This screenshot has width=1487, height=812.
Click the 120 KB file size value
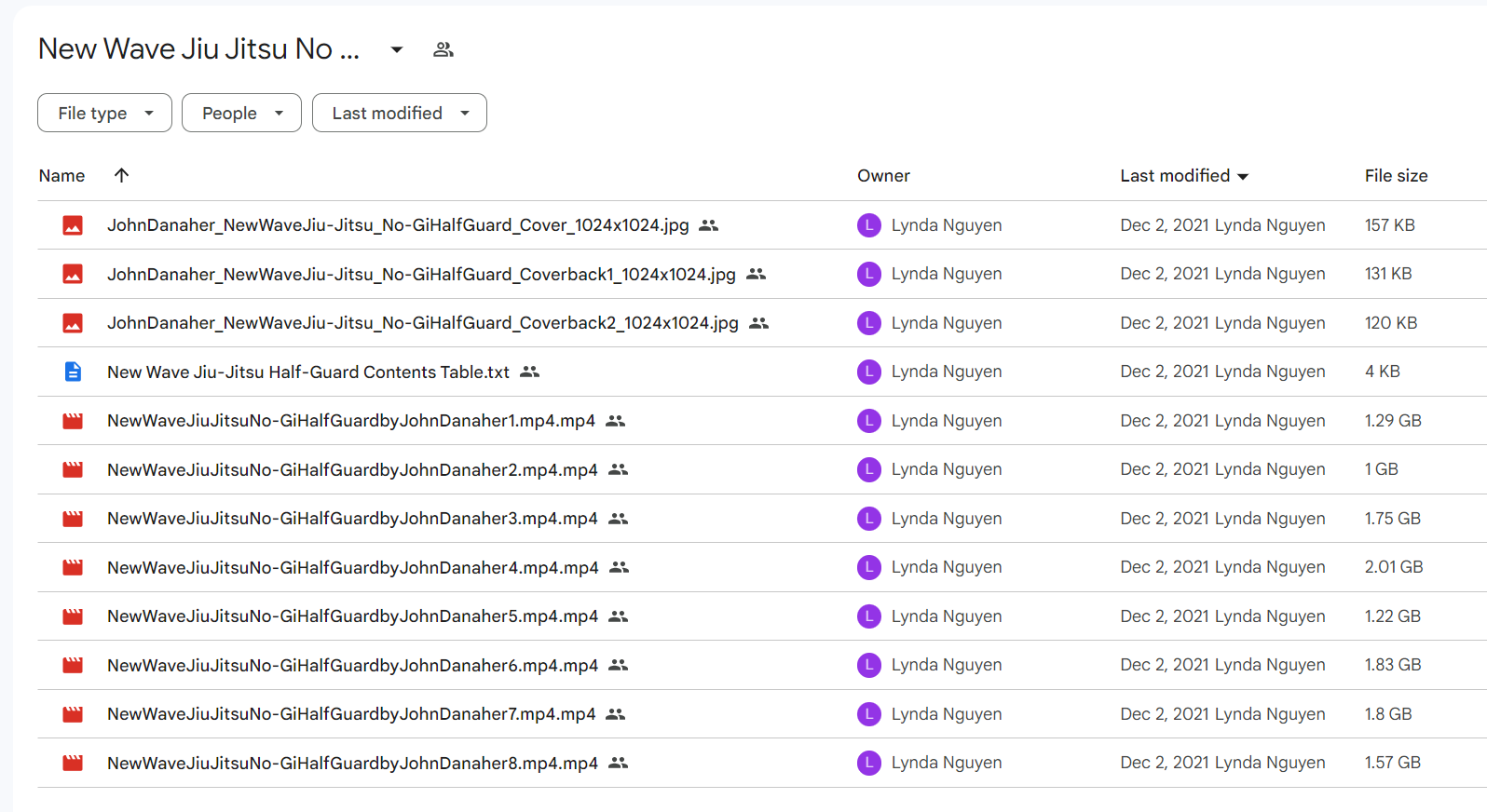point(1391,323)
